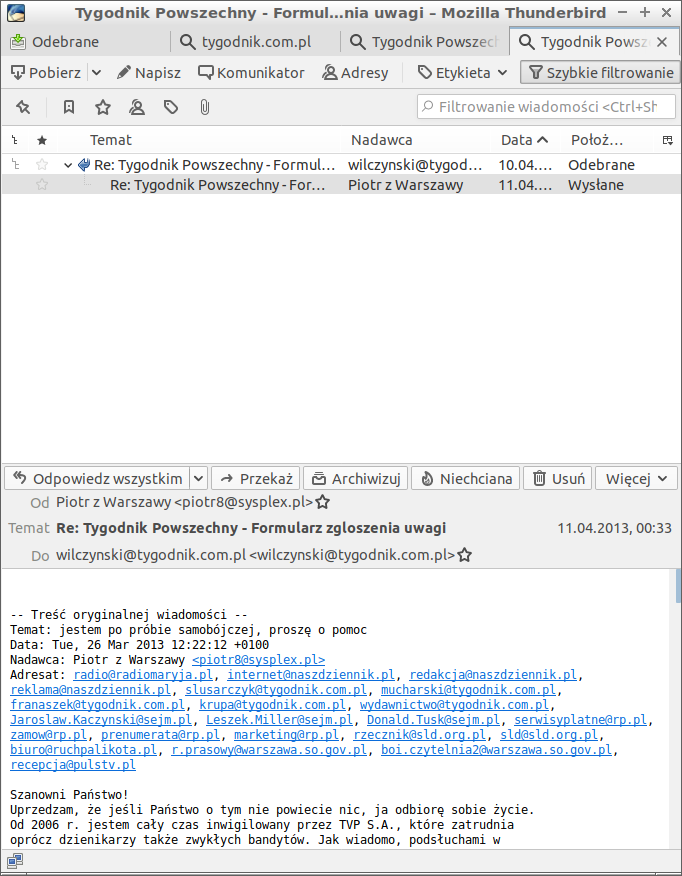Click the Odpowiedz wszystkim reply button

click(98, 478)
